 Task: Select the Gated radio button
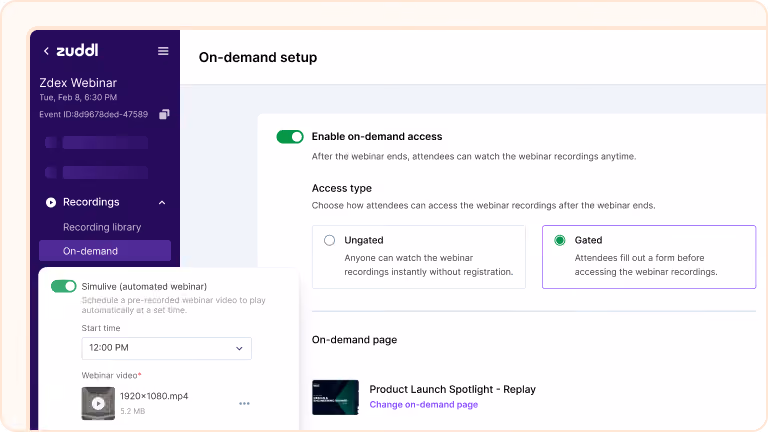tap(559, 240)
